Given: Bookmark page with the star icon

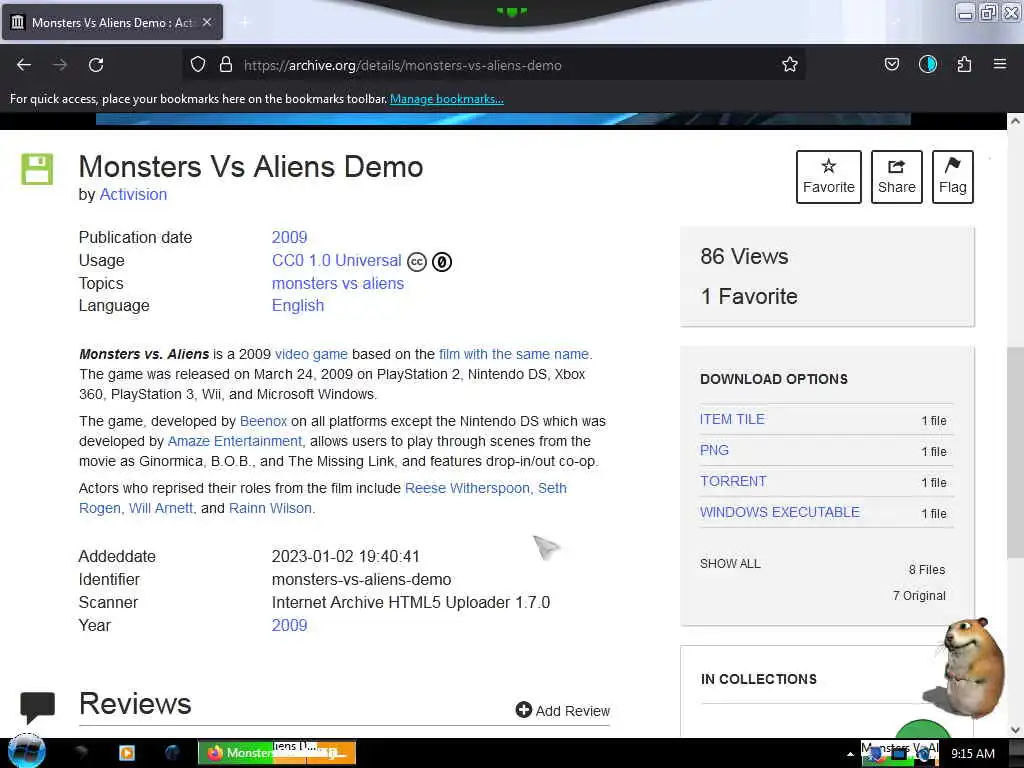Looking at the screenshot, I should click(x=790, y=65).
